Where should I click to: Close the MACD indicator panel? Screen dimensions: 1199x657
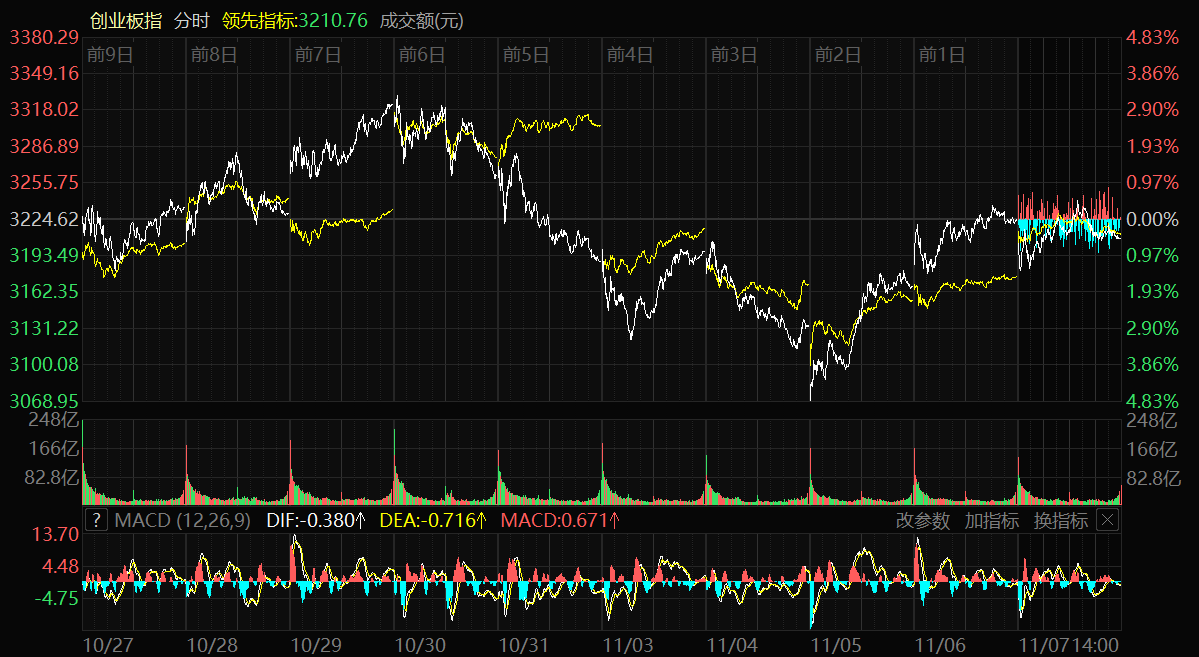click(x=1107, y=520)
